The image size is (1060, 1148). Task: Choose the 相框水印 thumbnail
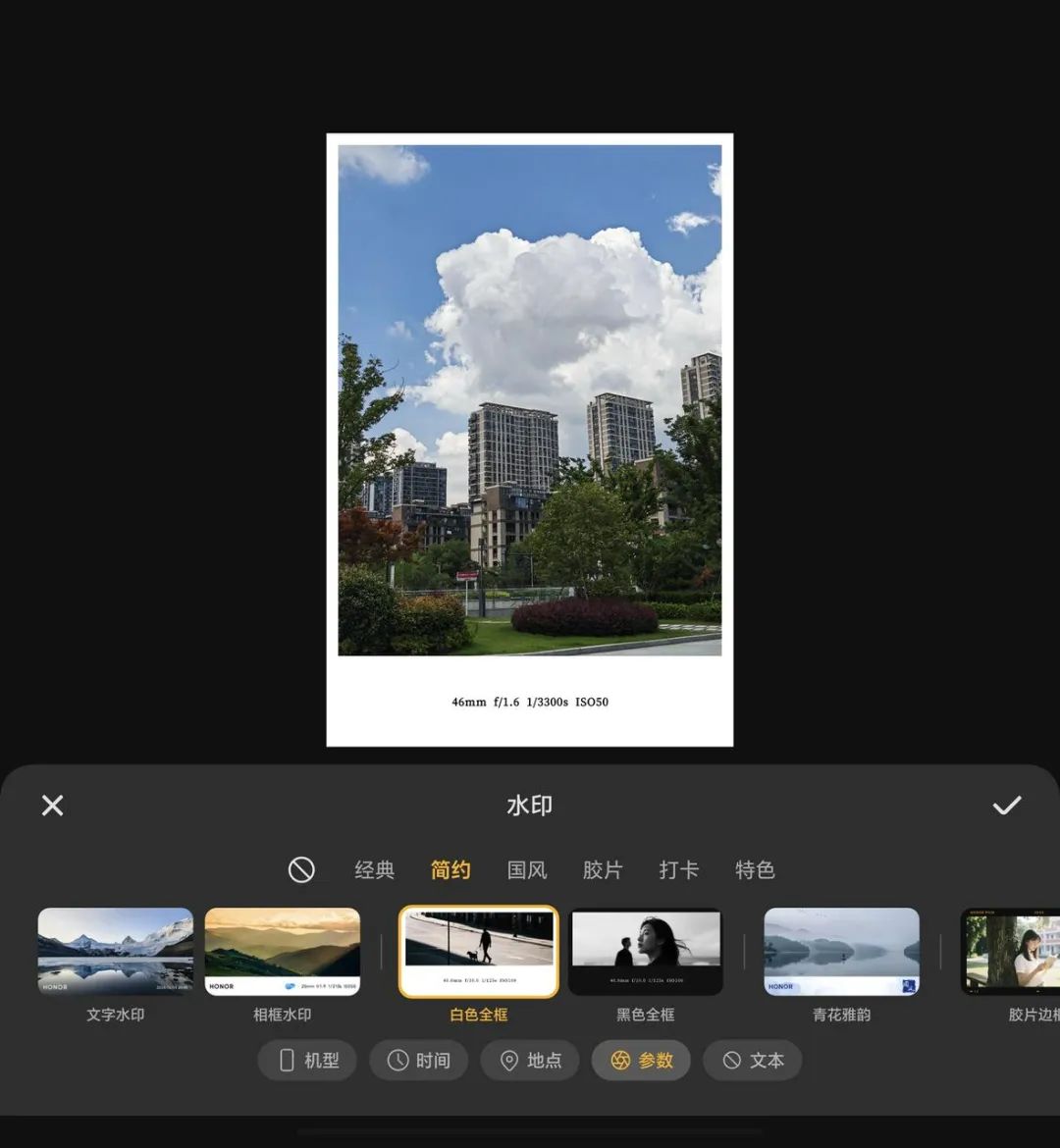coord(283,951)
